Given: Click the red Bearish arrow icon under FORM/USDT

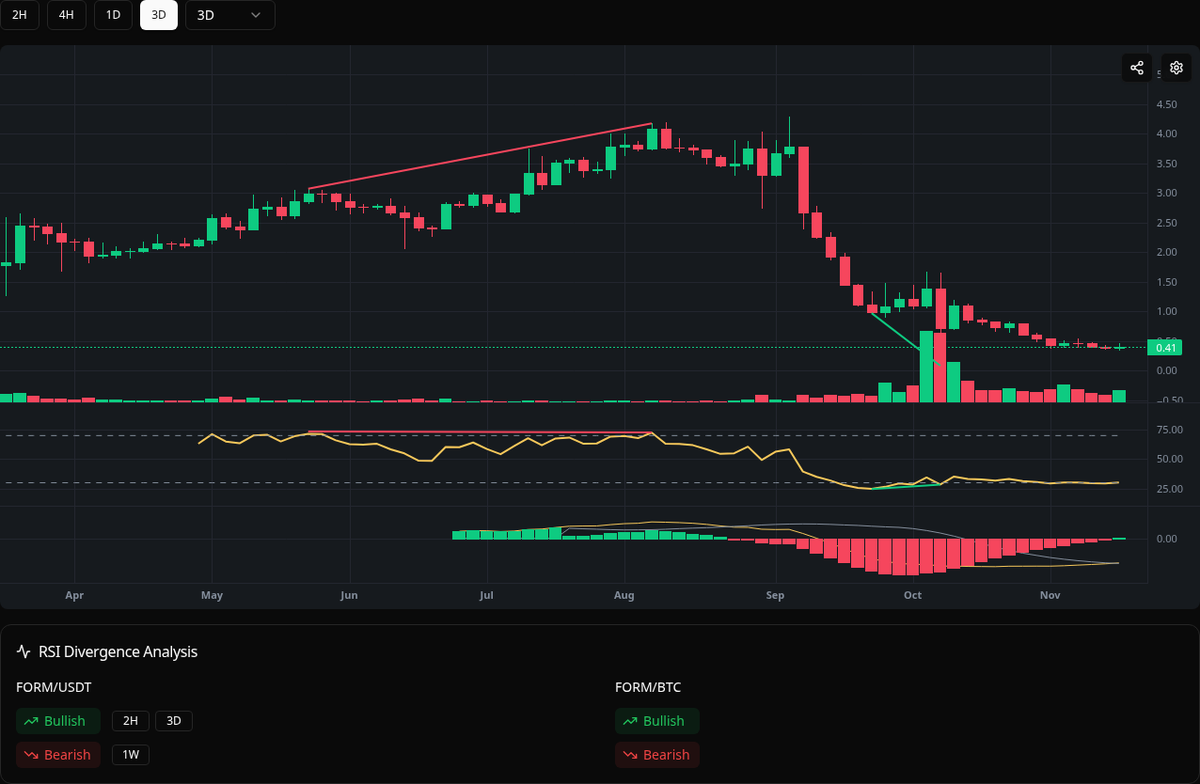Looking at the screenshot, I should (x=31, y=754).
